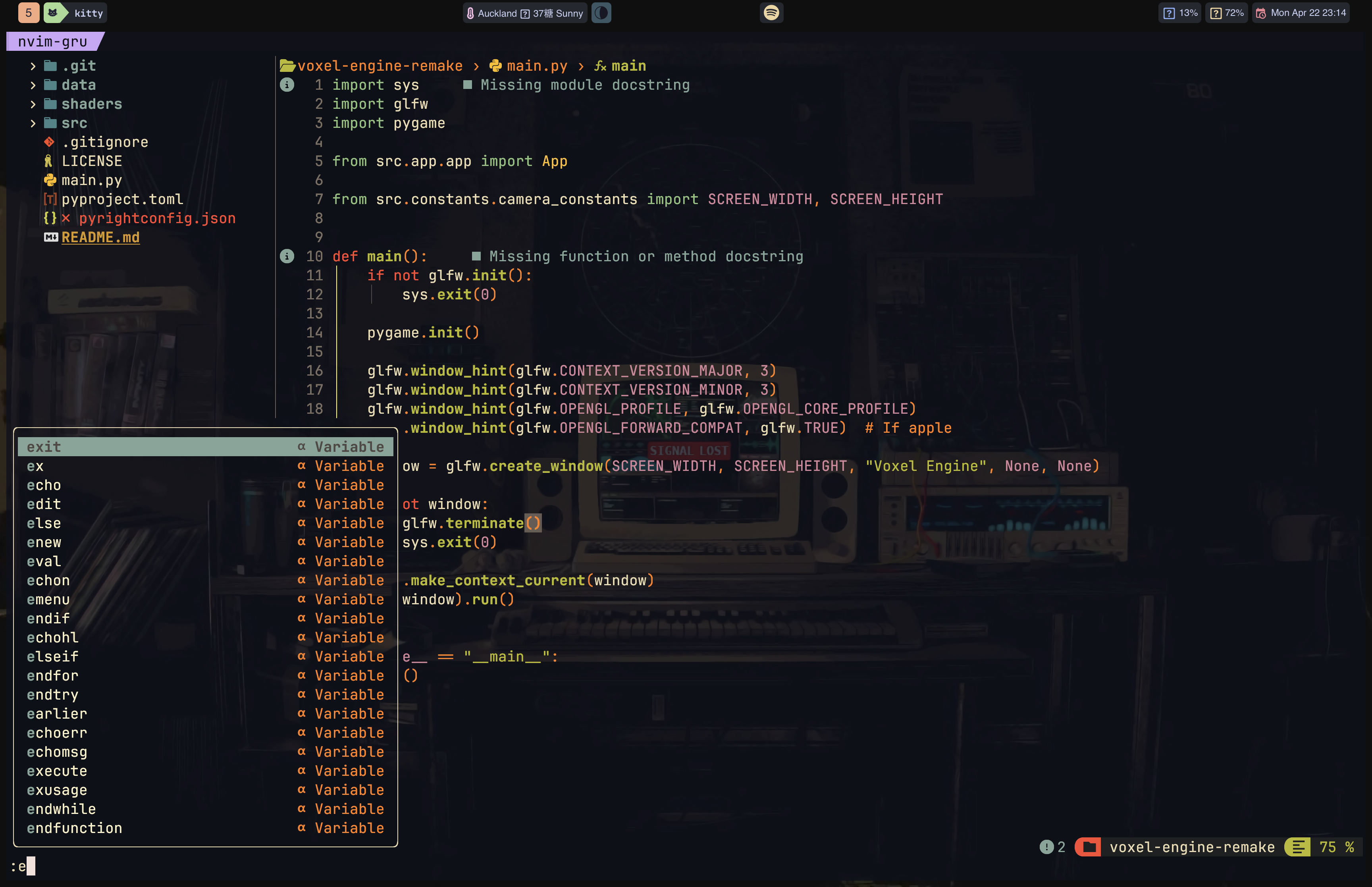Click the 75 % scroll position indicator

1336,847
